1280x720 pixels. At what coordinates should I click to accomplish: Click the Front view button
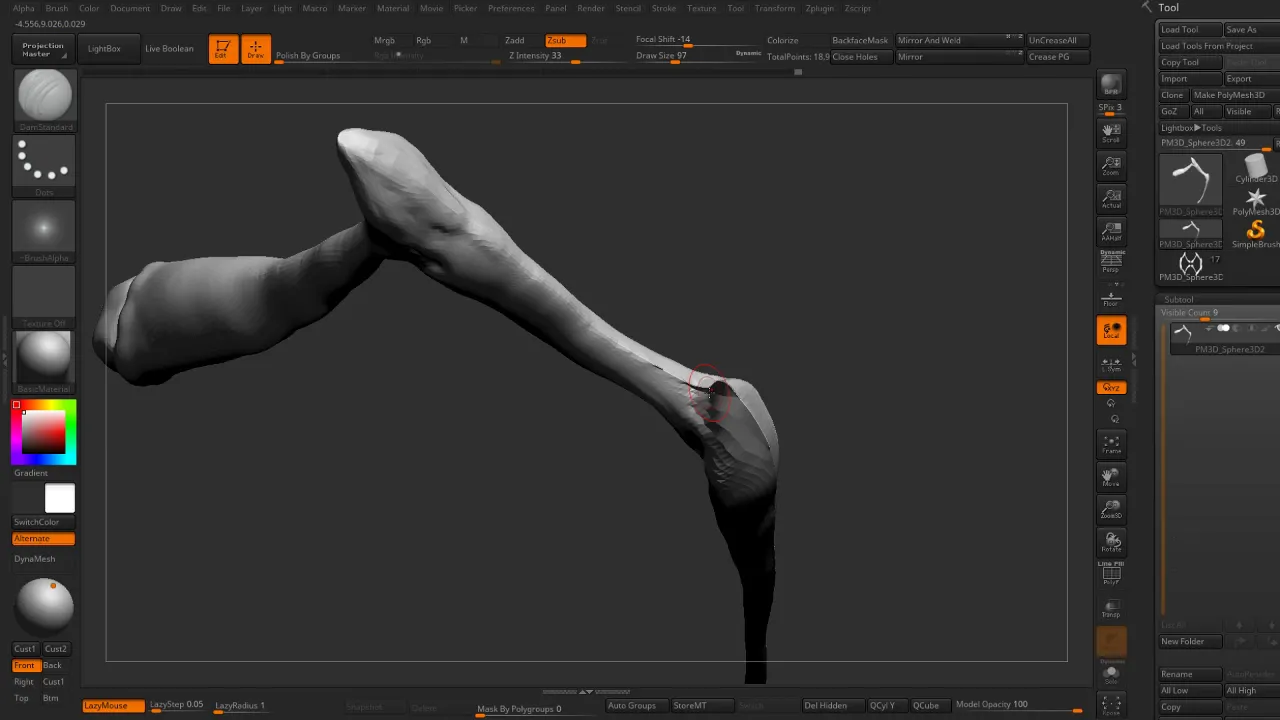pos(25,666)
